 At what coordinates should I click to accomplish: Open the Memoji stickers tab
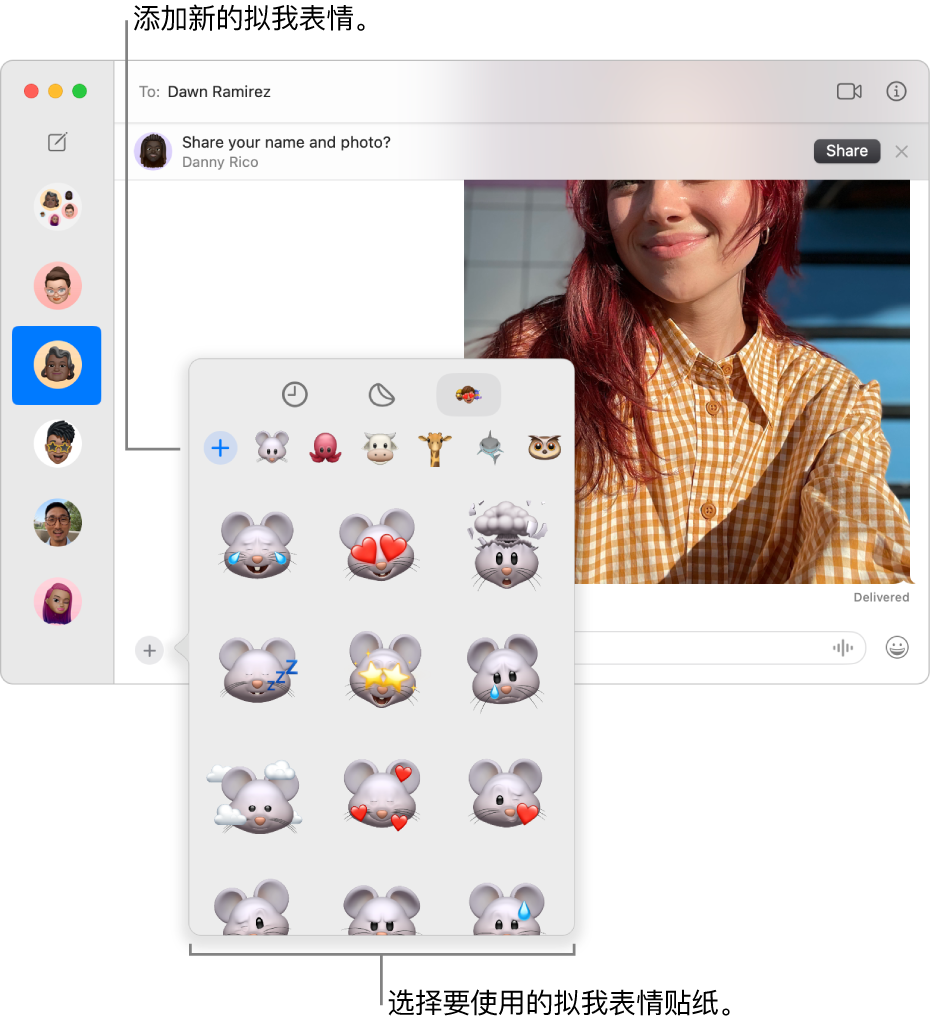(x=469, y=394)
